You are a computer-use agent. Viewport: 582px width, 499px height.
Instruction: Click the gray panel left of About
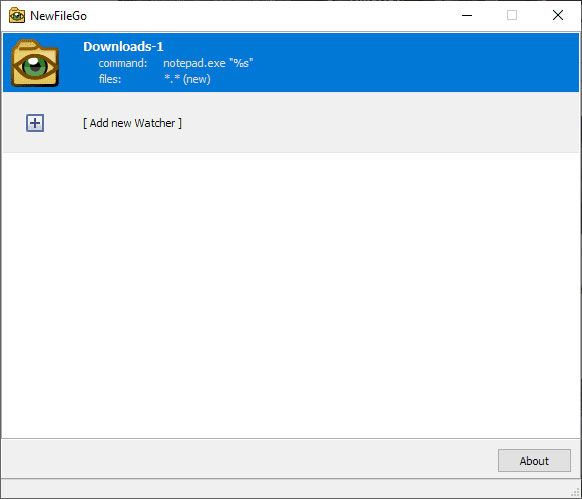click(249, 459)
